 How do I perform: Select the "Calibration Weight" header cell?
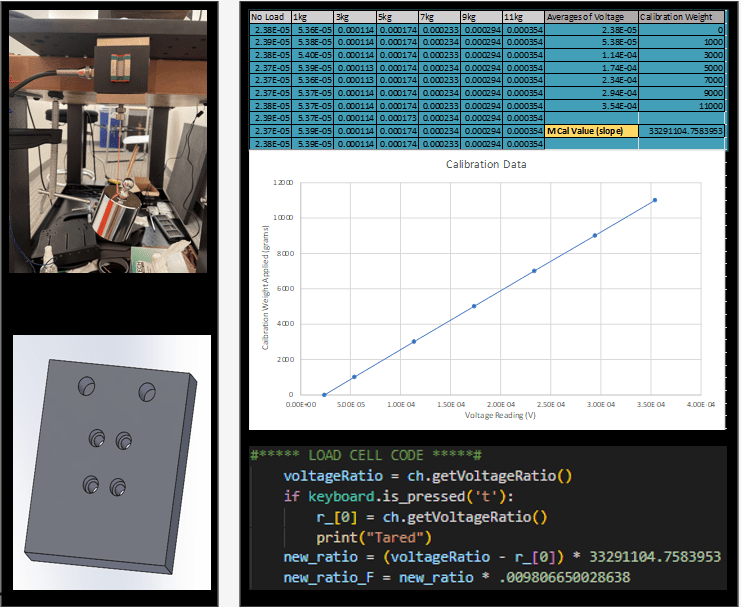click(681, 17)
